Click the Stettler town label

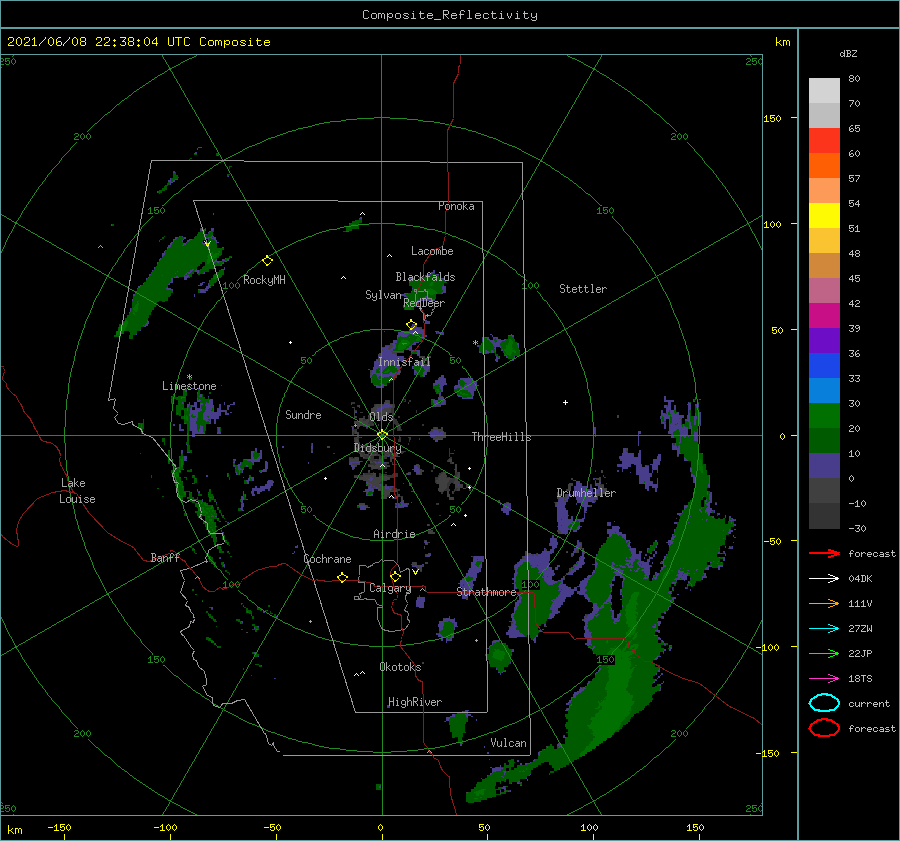tap(583, 289)
